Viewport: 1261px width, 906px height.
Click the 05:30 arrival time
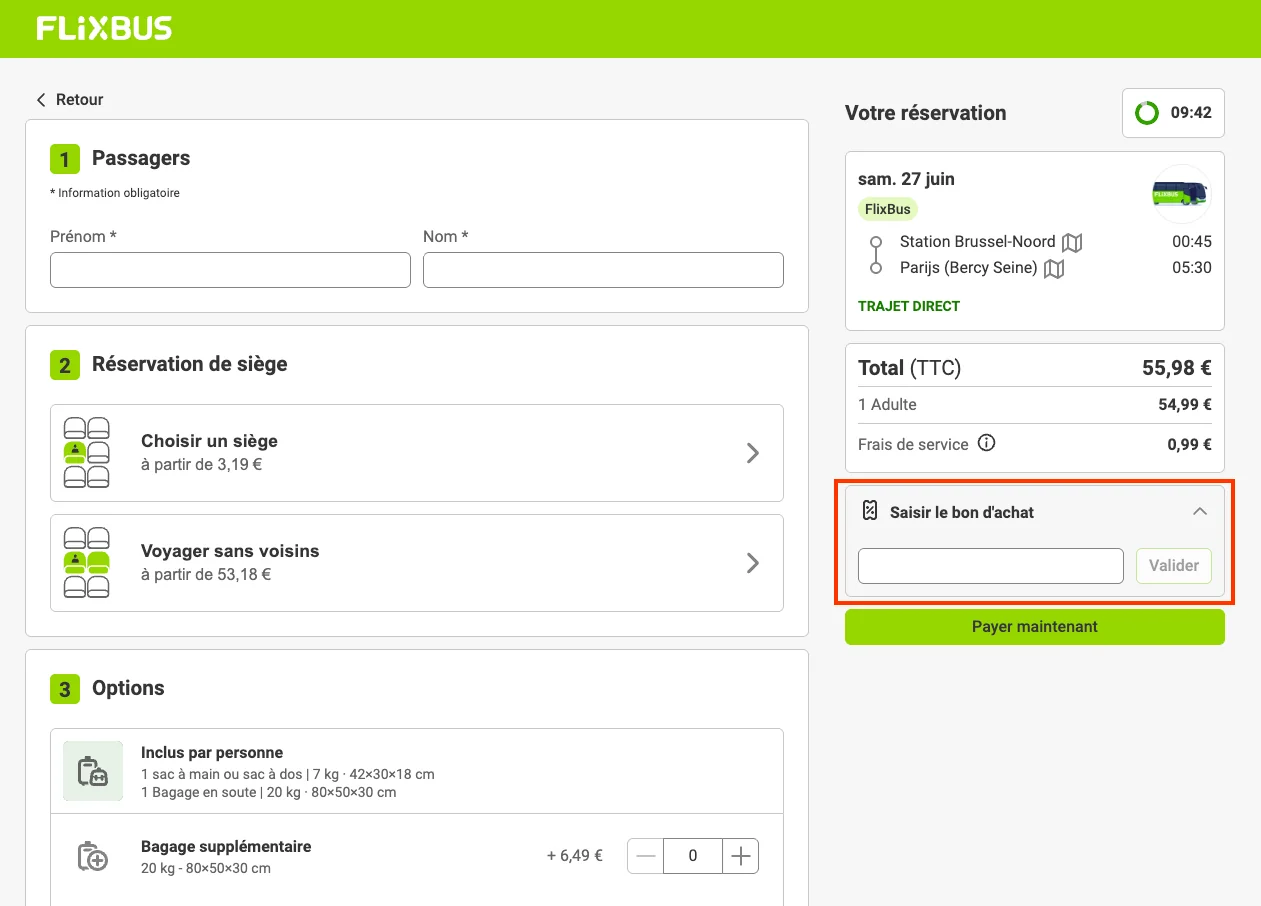[1192, 268]
